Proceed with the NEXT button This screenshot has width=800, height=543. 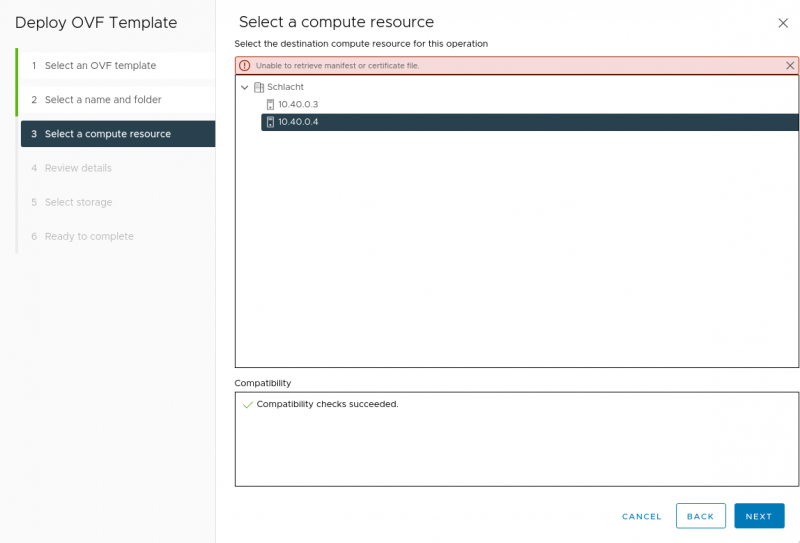[x=758, y=516]
